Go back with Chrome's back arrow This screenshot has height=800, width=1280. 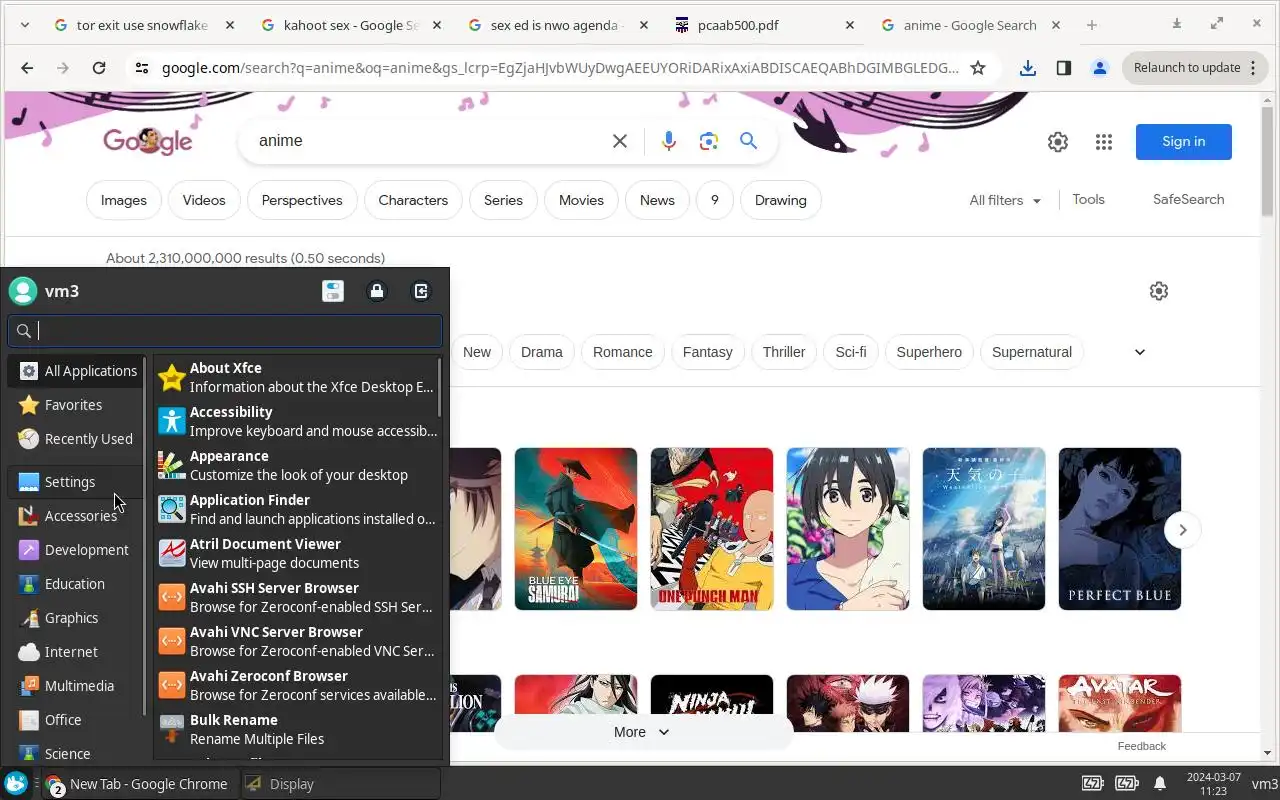point(27,68)
